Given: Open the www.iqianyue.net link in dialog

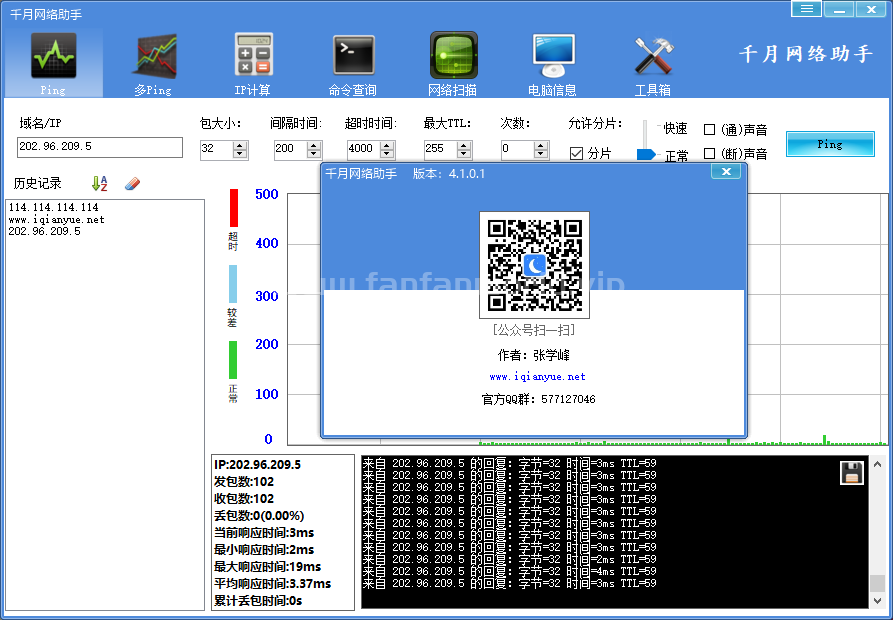Looking at the screenshot, I should tap(537, 377).
